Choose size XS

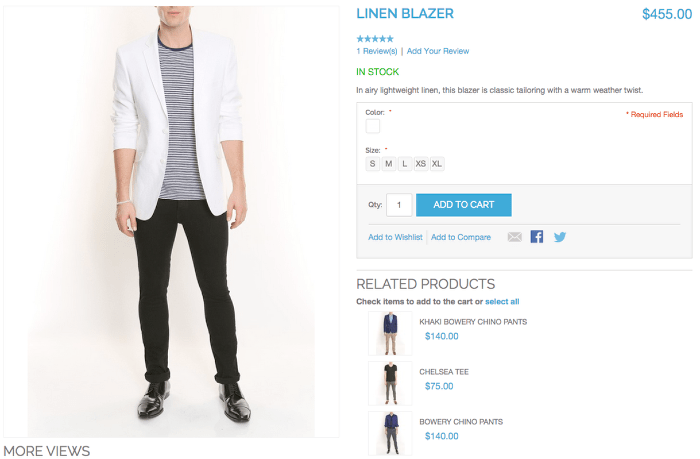[x=421, y=164]
